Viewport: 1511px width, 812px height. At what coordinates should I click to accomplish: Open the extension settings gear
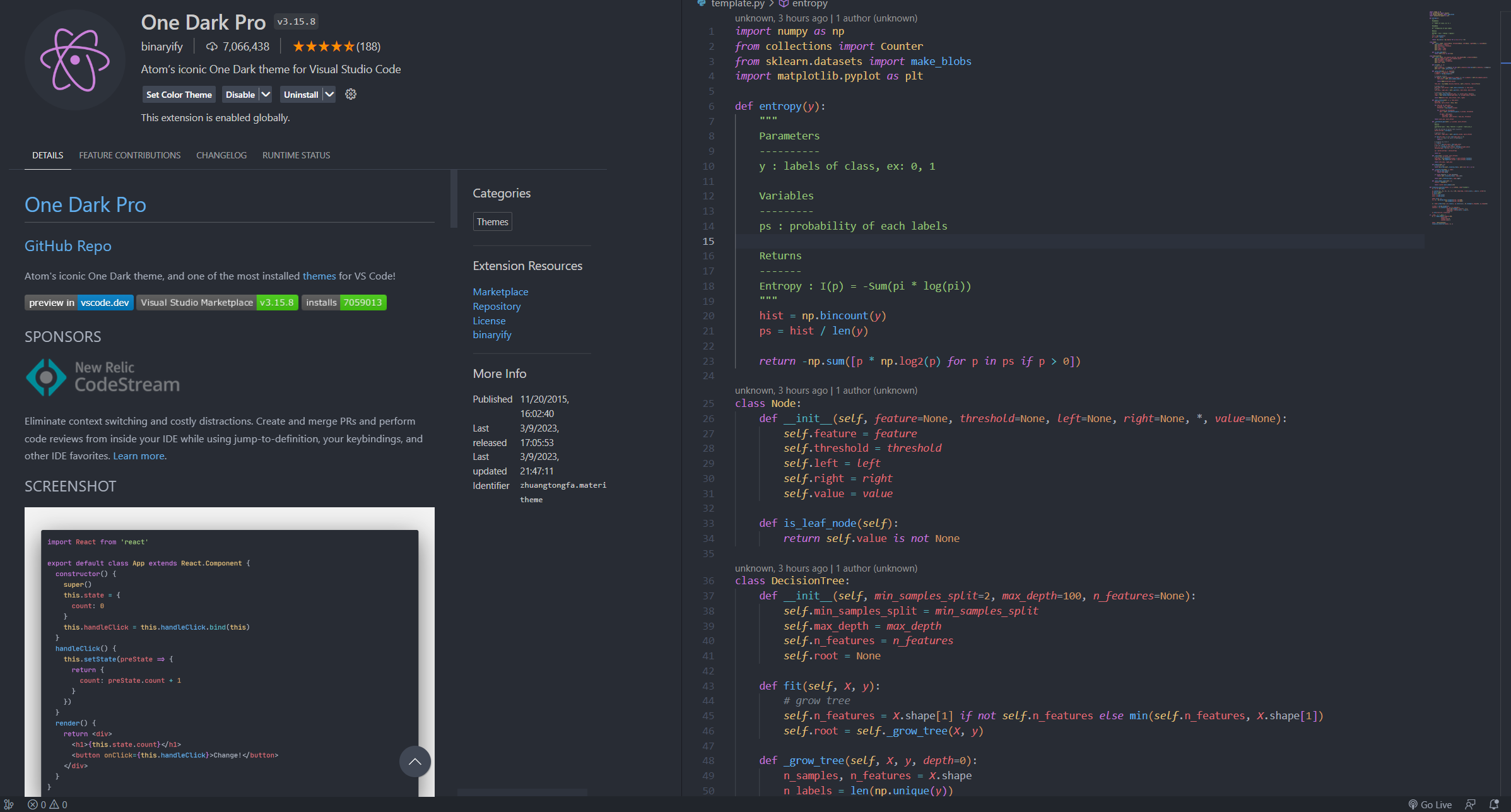(351, 94)
